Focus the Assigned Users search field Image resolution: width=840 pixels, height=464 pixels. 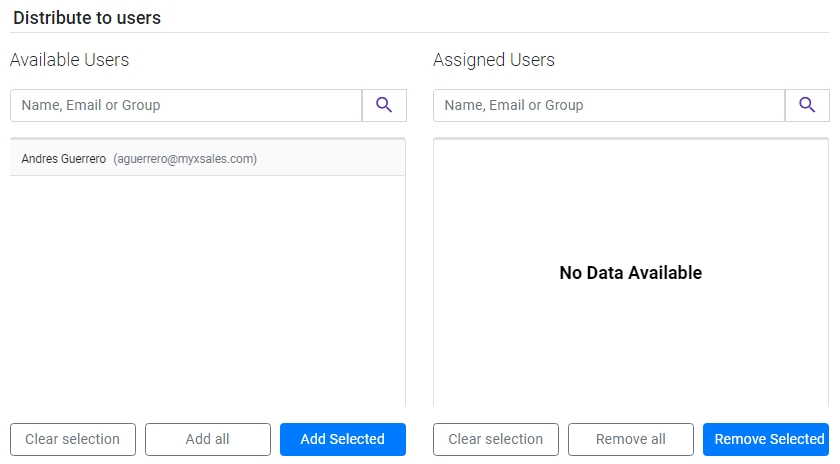tap(609, 105)
